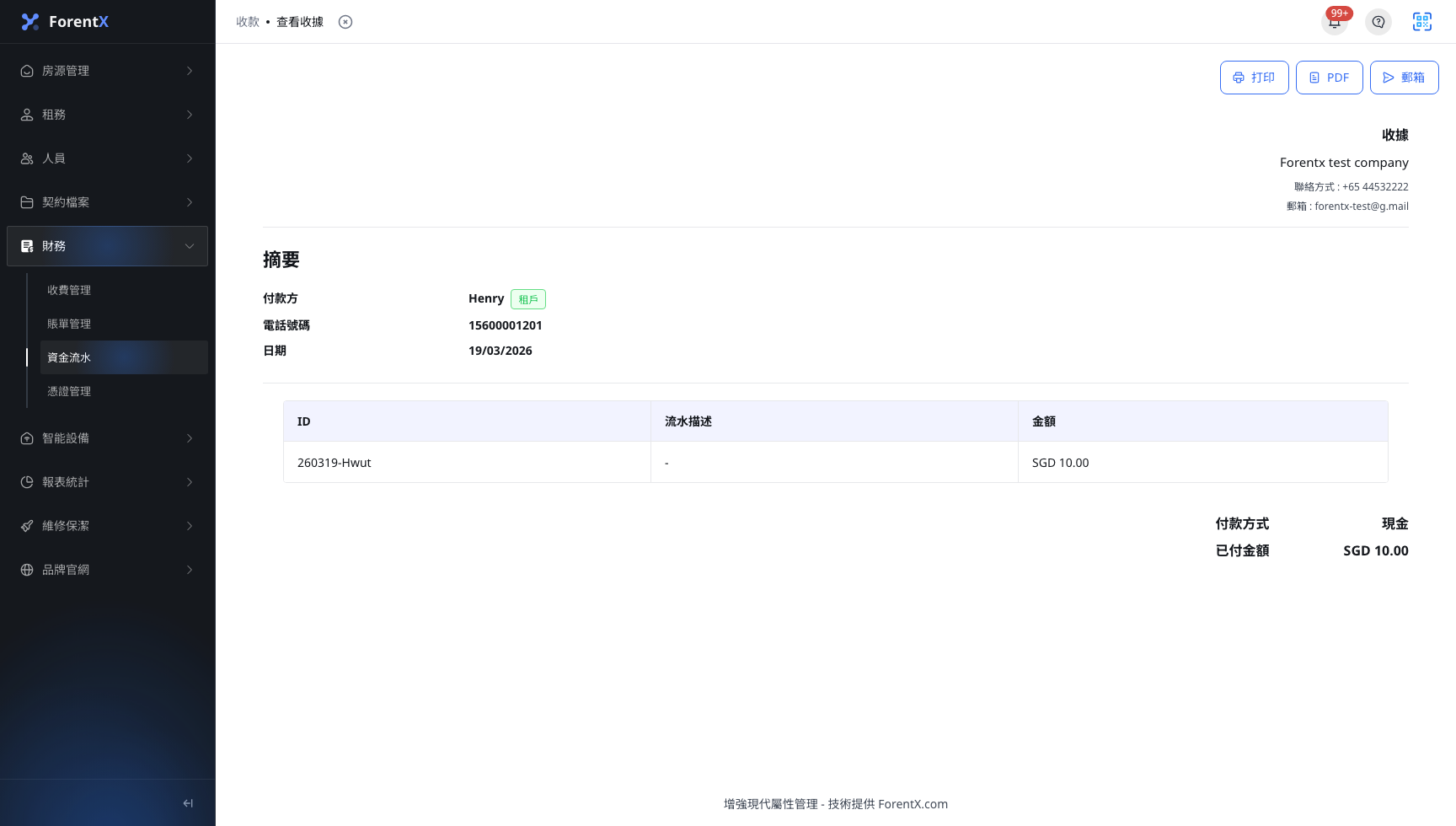Click the 報表統計 pie chart icon

coord(27,482)
